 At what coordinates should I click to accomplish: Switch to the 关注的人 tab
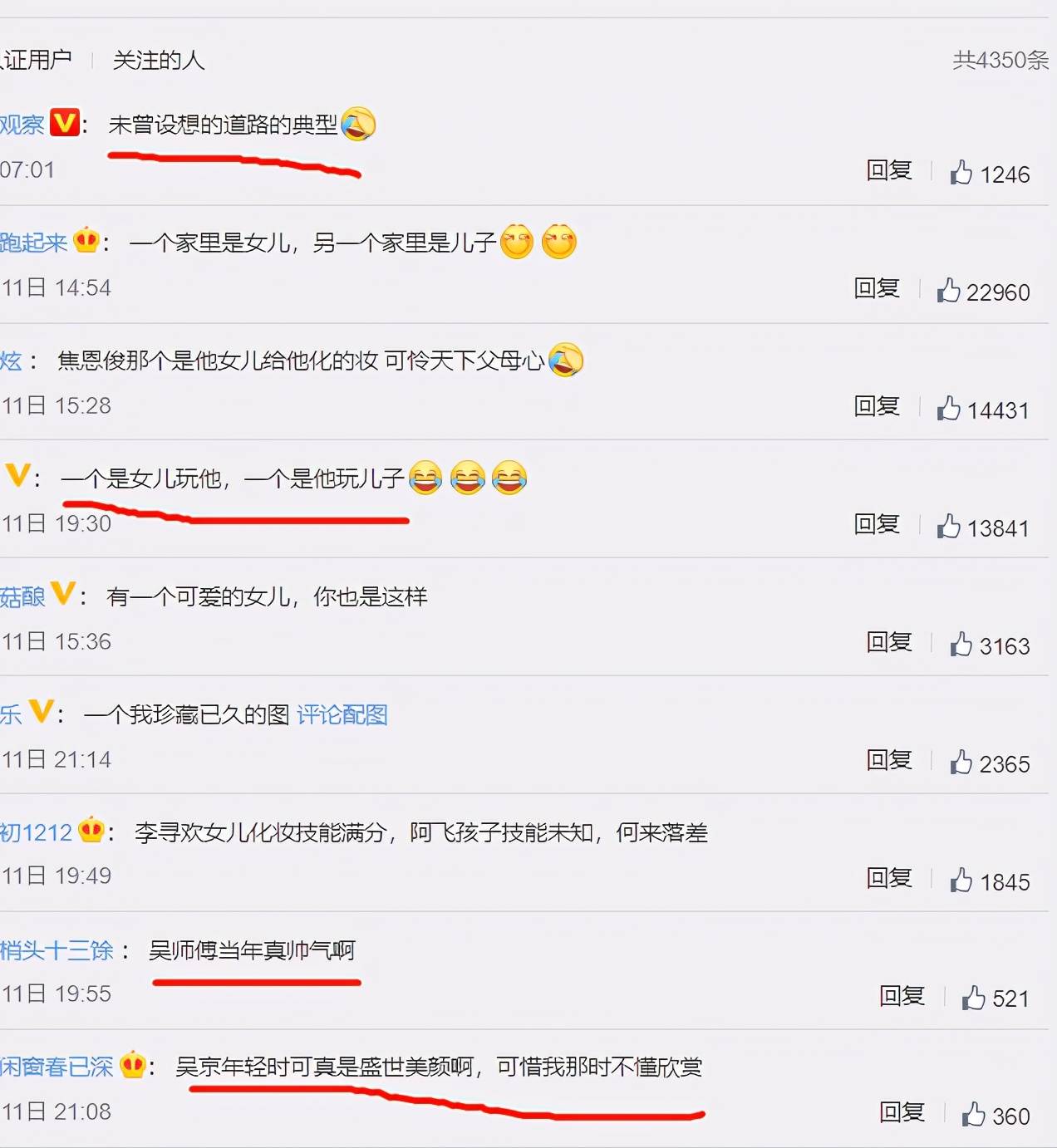point(159,60)
